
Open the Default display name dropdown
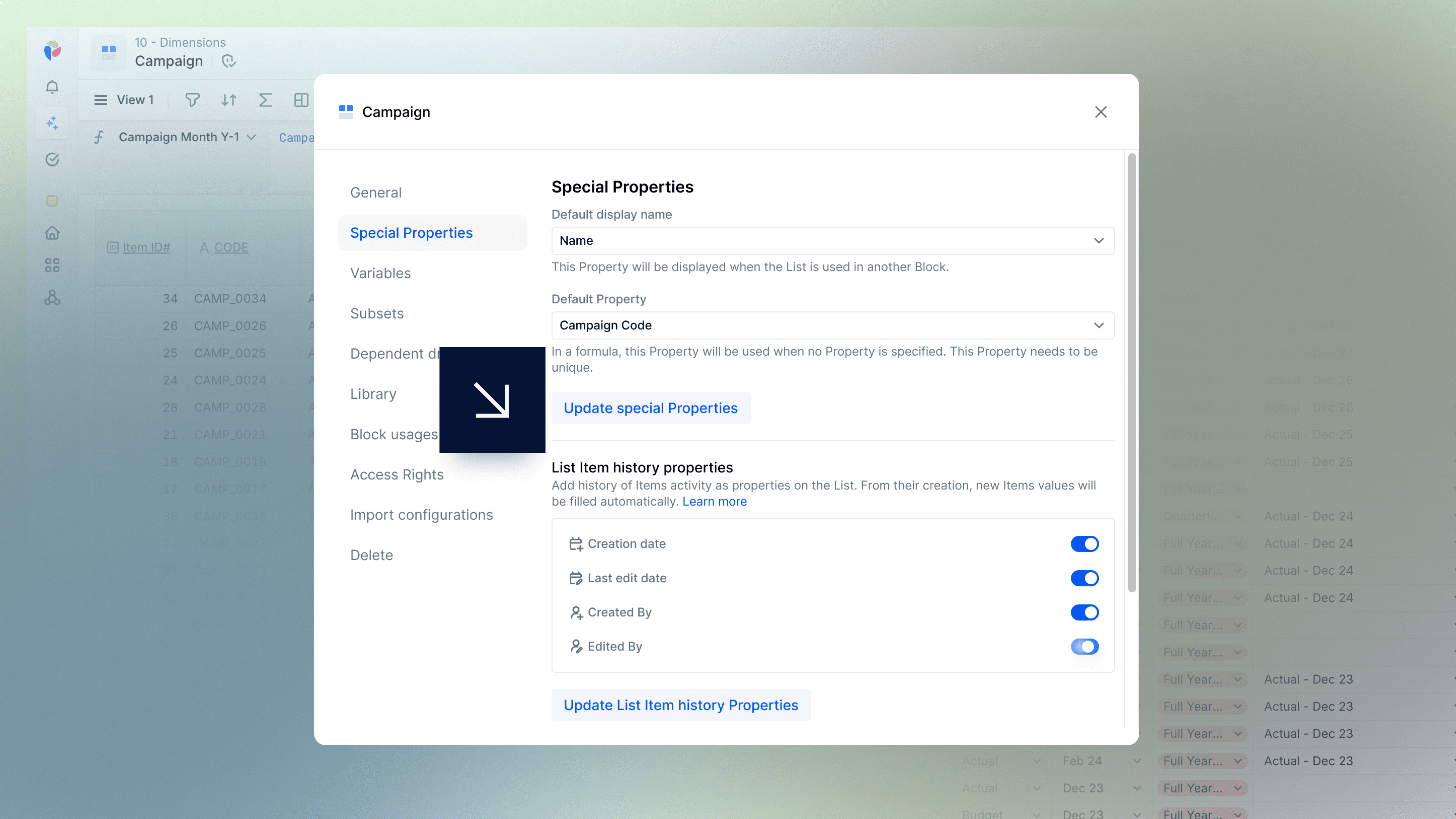click(x=833, y=241)
